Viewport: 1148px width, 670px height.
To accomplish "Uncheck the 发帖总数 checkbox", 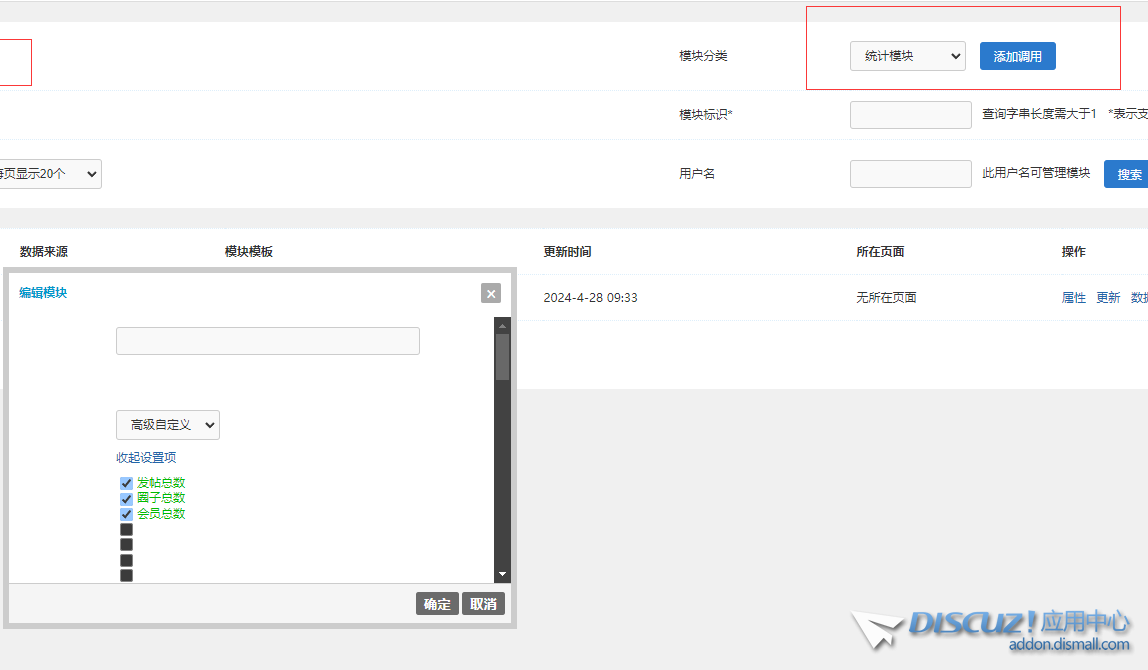I will (126, 483).
